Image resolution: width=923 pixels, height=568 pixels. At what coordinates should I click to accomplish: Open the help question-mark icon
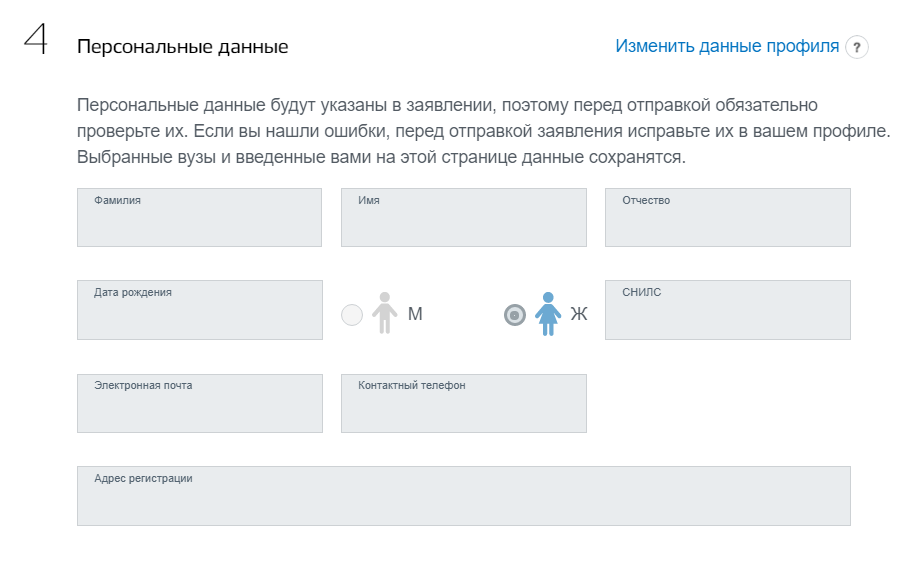(856, 47)
